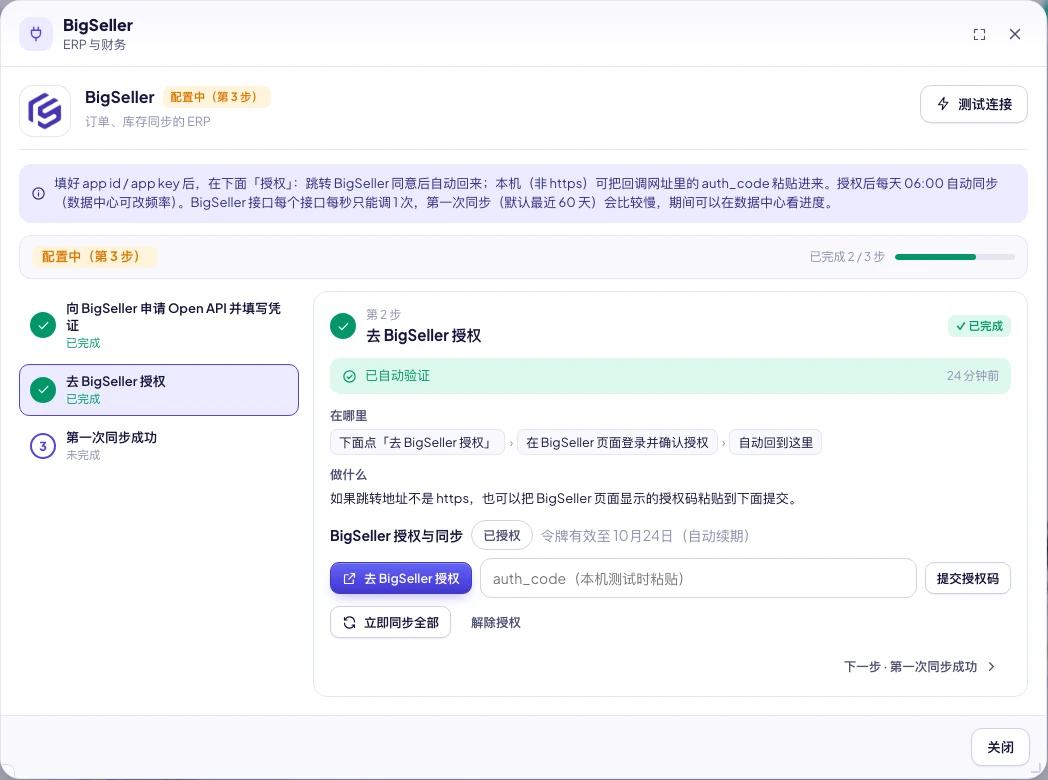Click the 已自动验证 check circle icon
The height and width of the screenshot is (780, 1048).
349,376
